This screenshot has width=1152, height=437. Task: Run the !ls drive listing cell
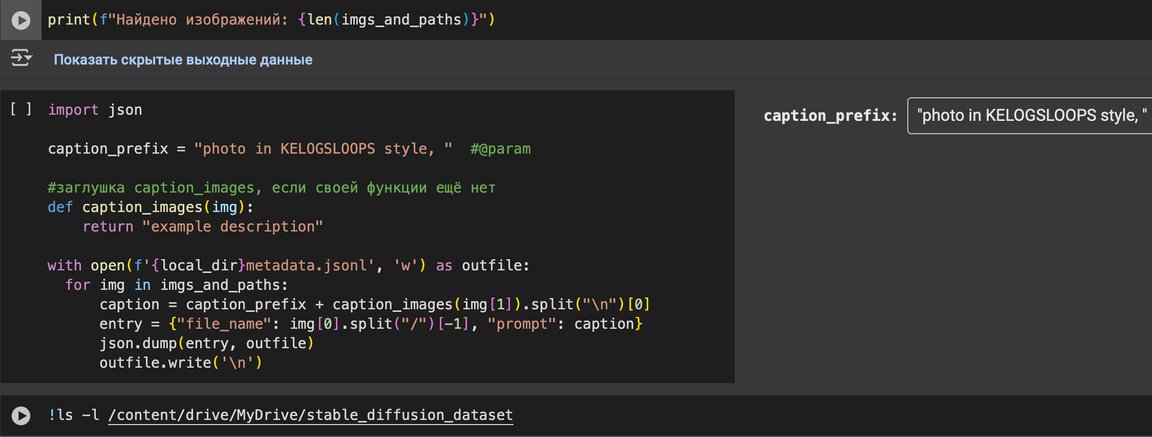point(20,415)
